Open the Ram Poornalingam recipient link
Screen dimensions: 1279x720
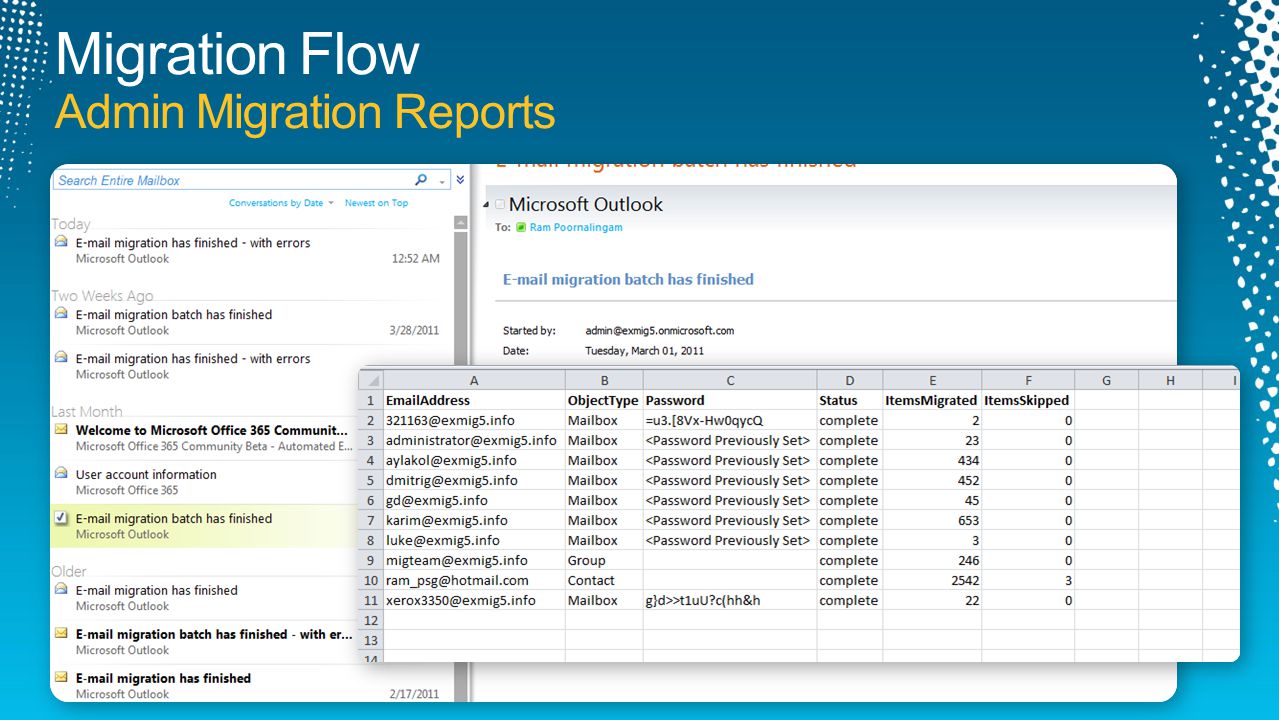click(576, 228)
